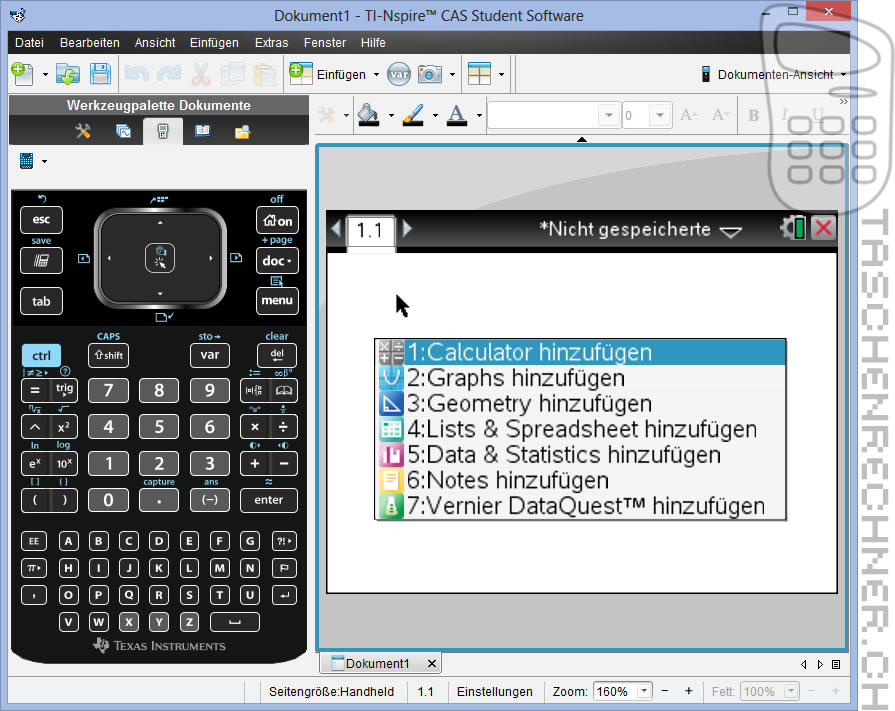Screen dimensions: 895x711
Task: Open the font size dropdown
Action: [660, 115]
